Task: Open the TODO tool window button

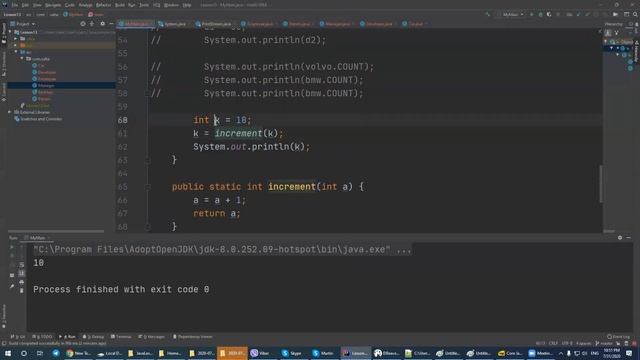Action: (42, 337)
